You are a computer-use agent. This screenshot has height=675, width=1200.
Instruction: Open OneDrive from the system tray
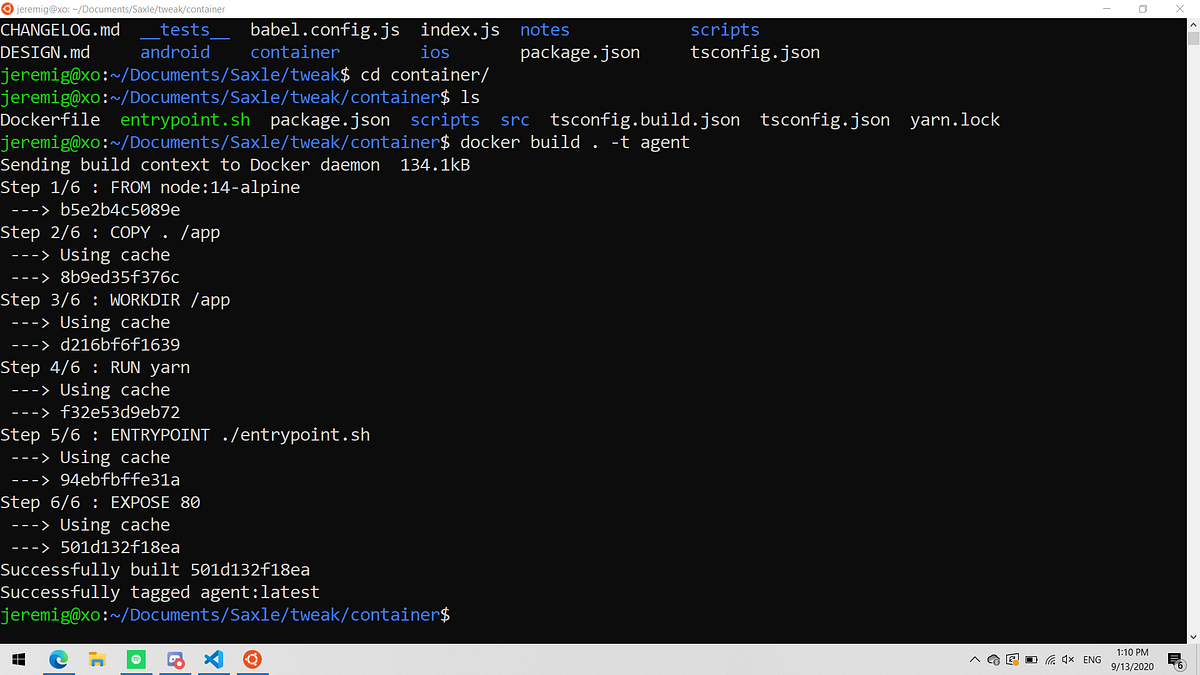(x=993, y=659)
